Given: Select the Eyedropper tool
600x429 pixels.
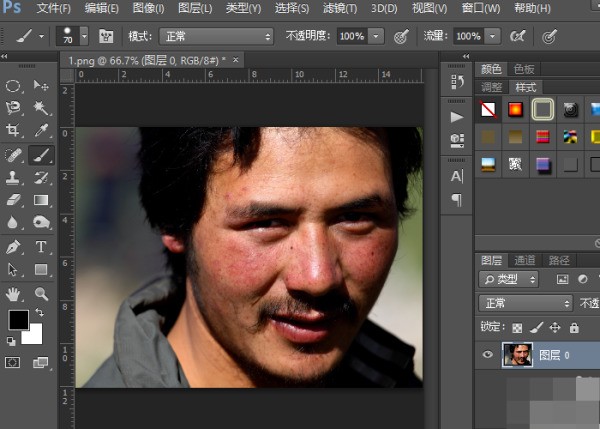Looking at the screenshot, I should (42, 131).
